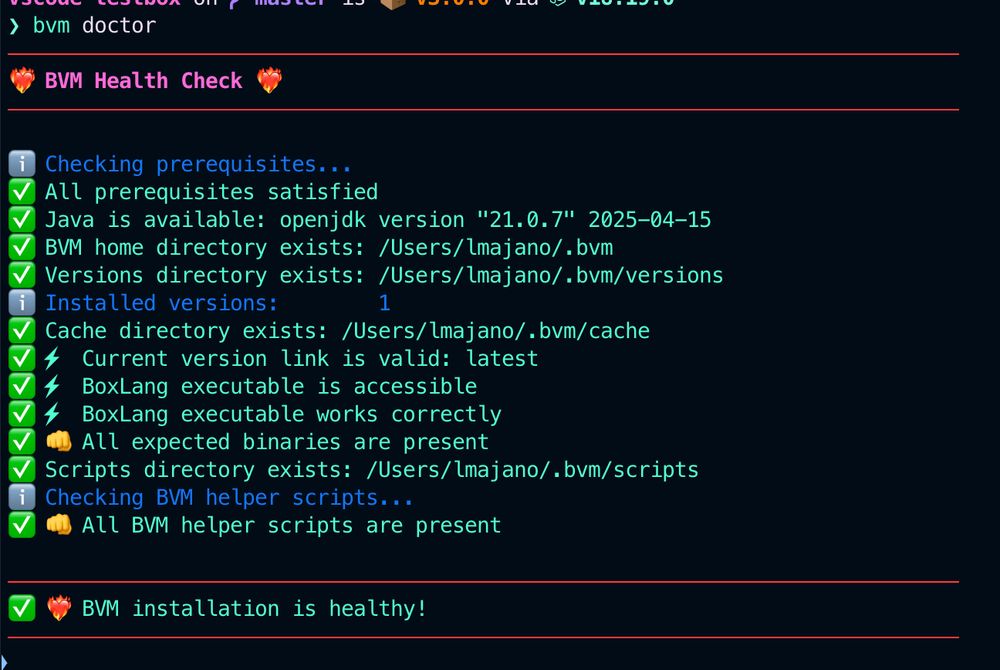Click the 'All BVM helper scripts are present' text
This screenshot has width=1000, height=670.
click(291, 525)
